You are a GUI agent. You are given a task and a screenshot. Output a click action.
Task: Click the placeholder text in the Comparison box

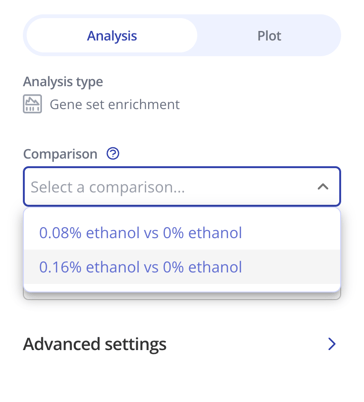pos(108,187)
